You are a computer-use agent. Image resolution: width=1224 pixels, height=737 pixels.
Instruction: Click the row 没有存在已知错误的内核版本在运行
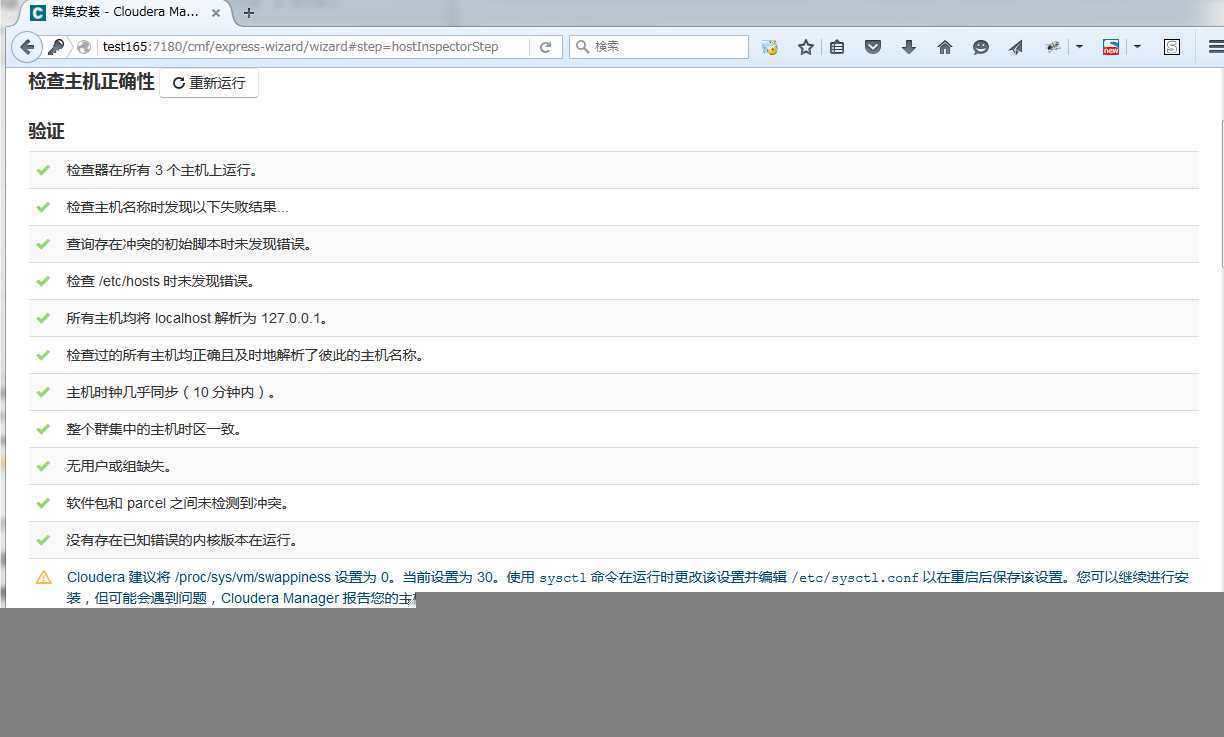(613, 540)
